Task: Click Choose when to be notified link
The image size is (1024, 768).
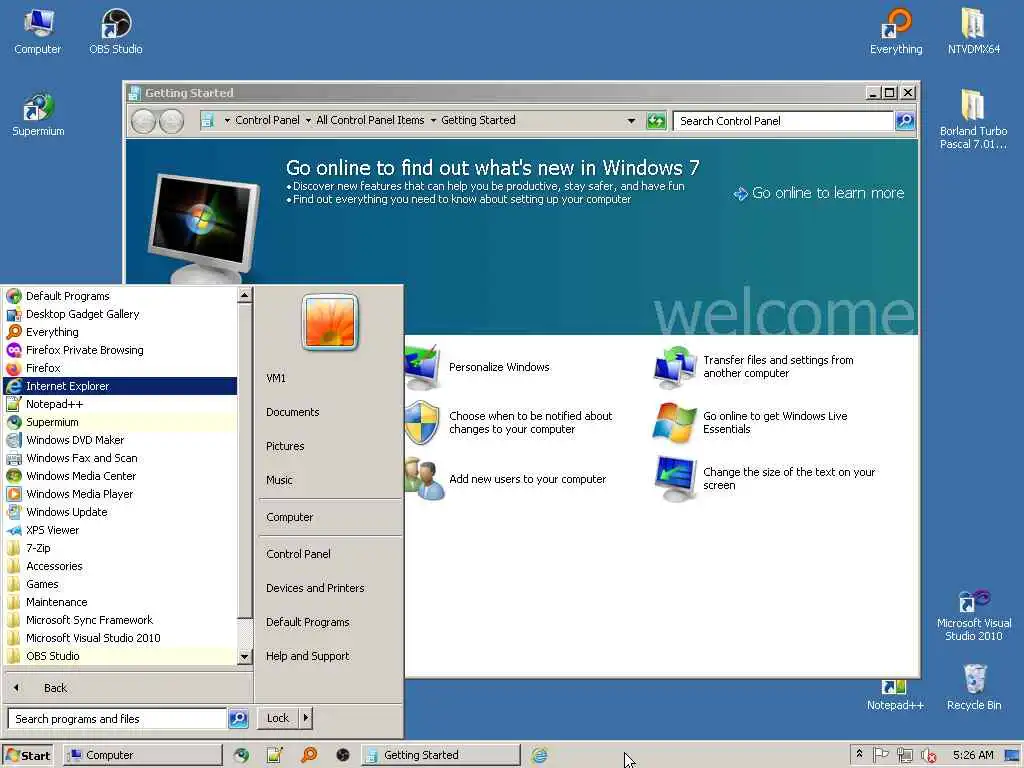Action: 530,423
